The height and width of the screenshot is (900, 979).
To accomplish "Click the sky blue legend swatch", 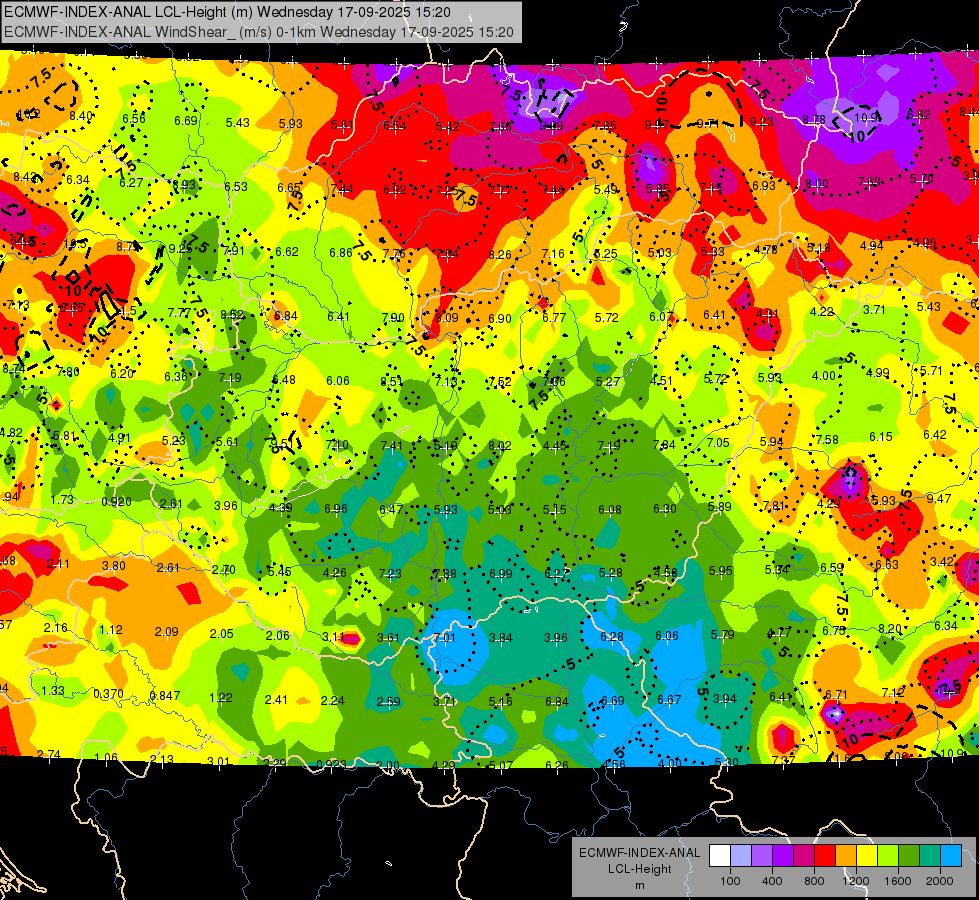I will [951, 856].
